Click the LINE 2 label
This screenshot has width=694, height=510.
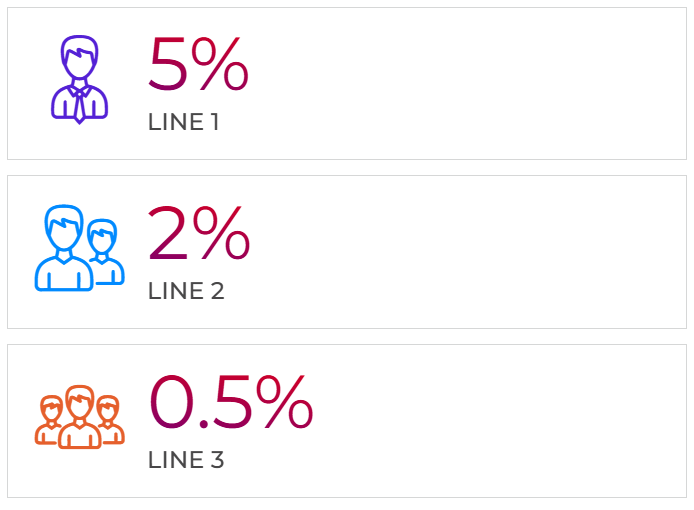point(186,292)
